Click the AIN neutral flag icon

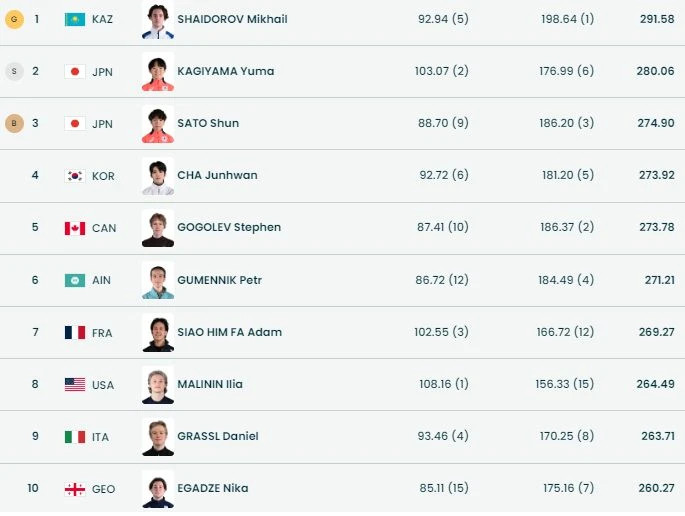click(x=75, y=280)
